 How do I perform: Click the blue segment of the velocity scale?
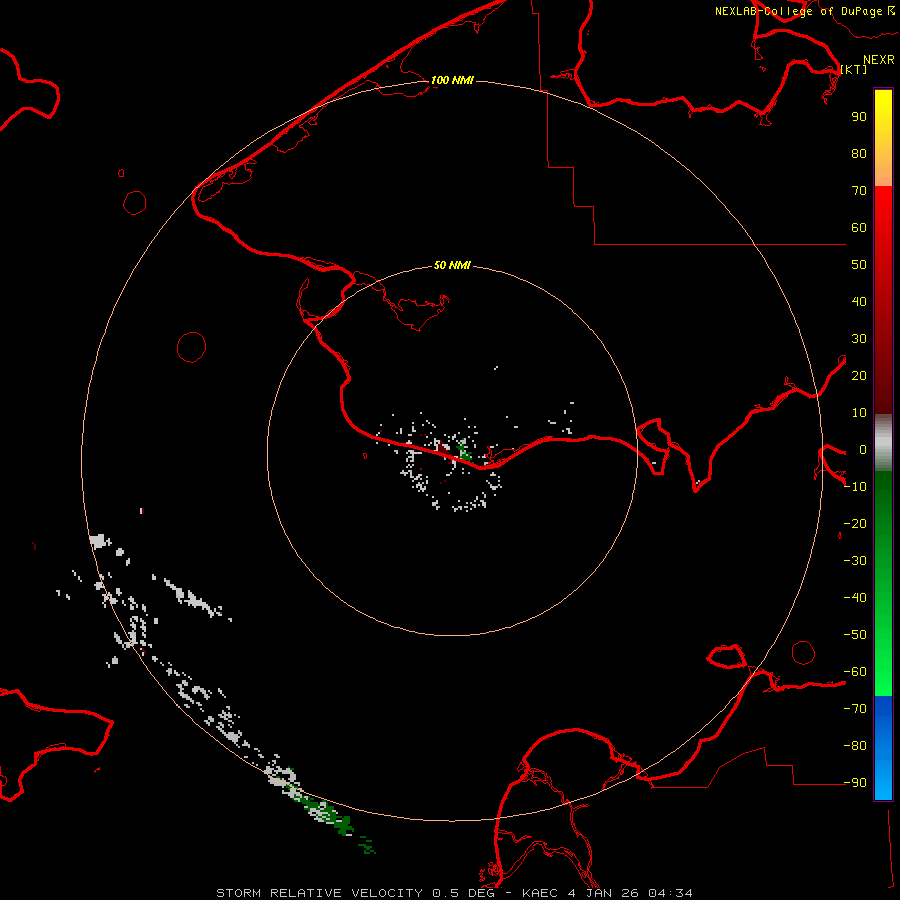(883, 747)
